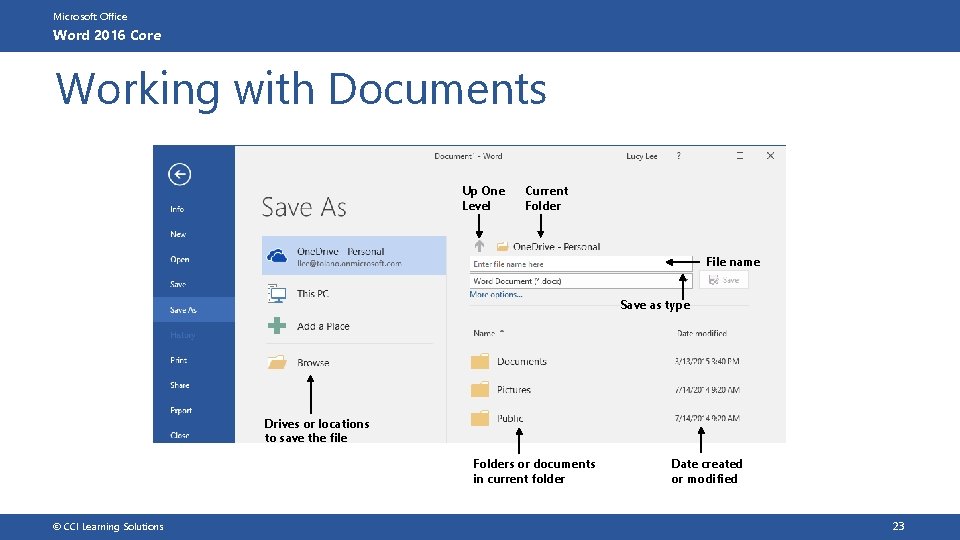Open the Pictures folder name
The width and height of the screenshot is (960, 540).
click(x=514, y=389)
